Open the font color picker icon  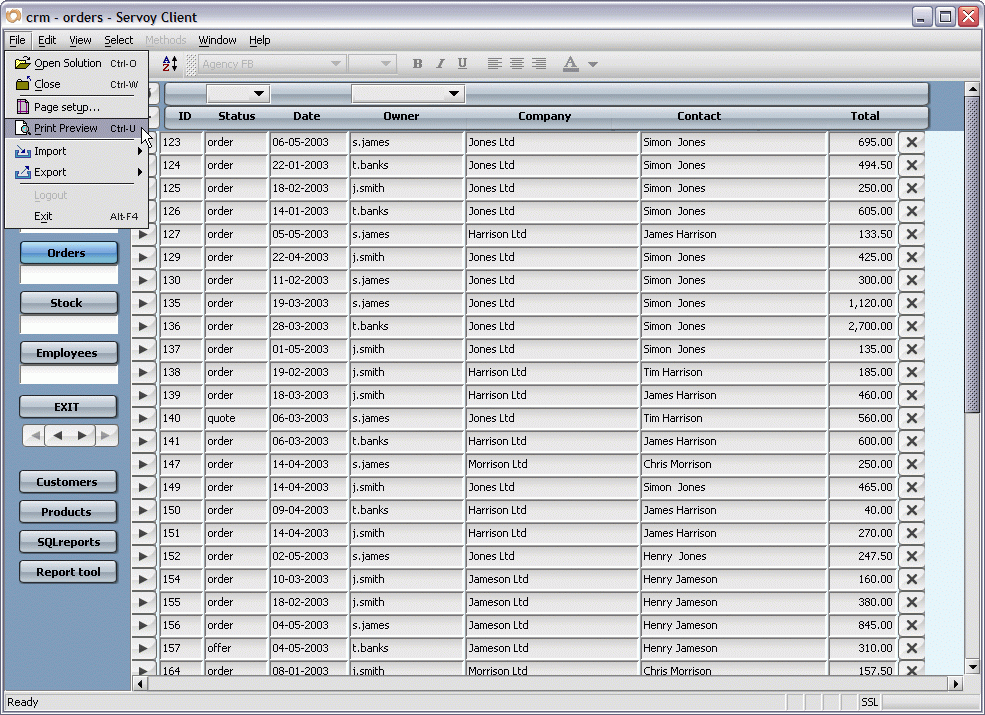[573, 63]
